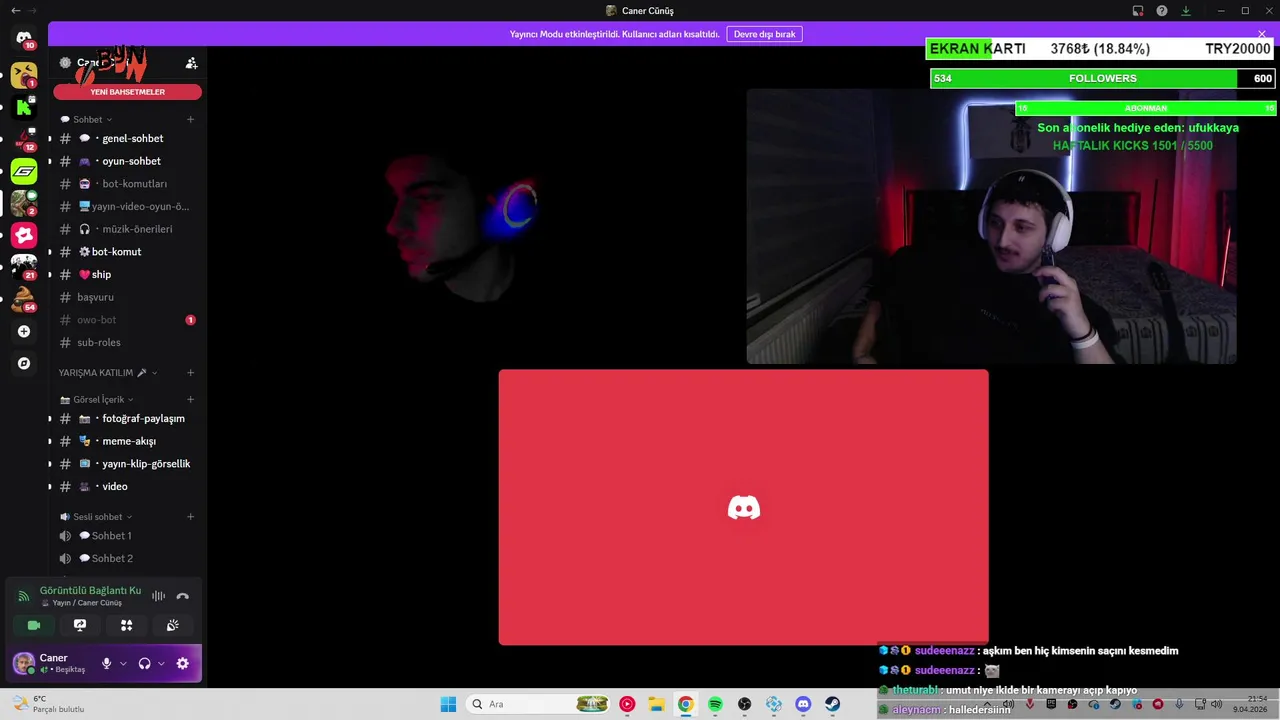Image resolution: width=1280 pixels, height=720 pixels.
Task: Open the pink star logo server
Action: [x=24, y=235]
